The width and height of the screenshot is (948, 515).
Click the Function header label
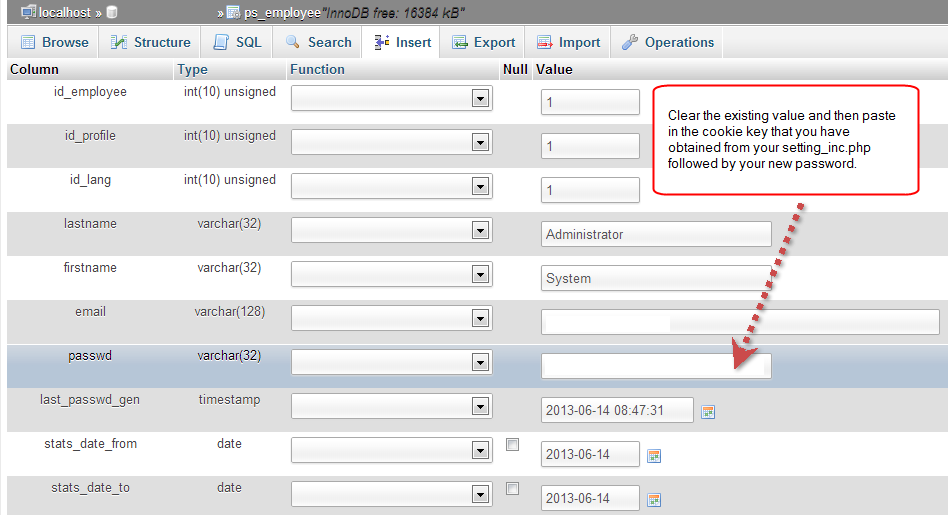pyautogui.click(x=317, y=70)
